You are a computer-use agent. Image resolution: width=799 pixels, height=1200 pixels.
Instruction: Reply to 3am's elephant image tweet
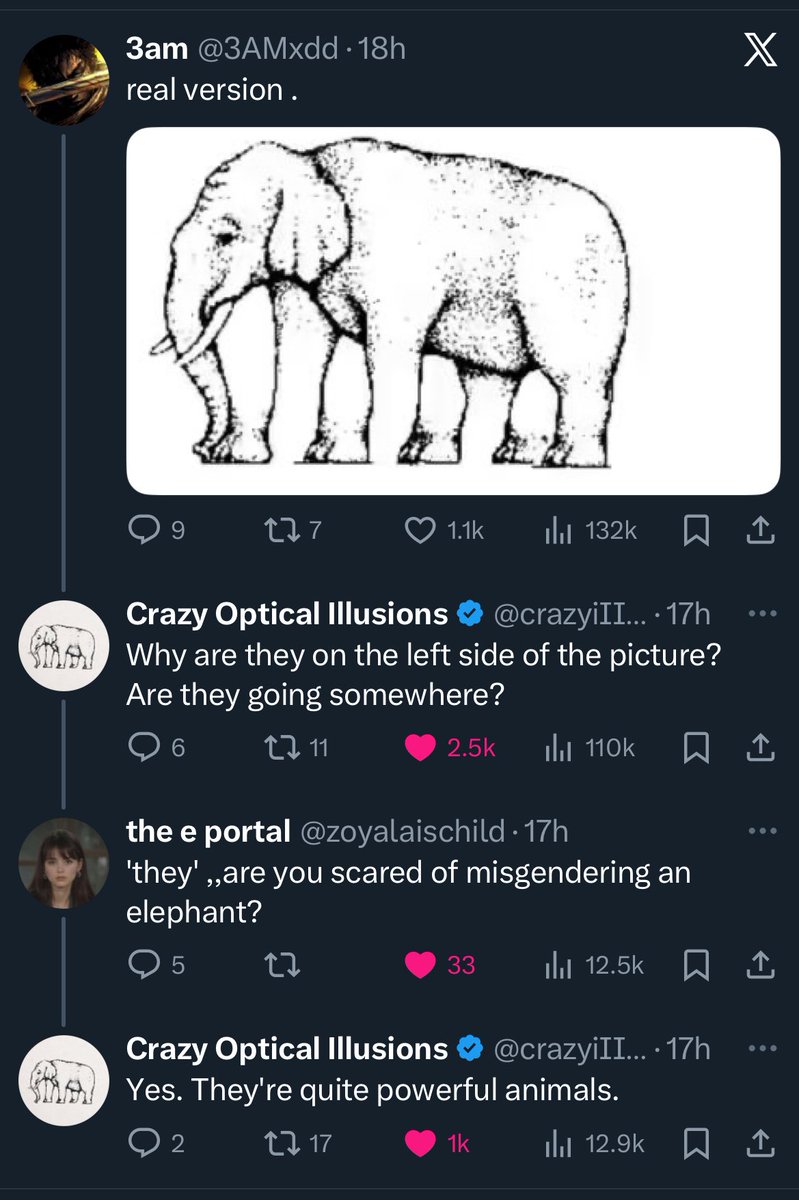[x=145, y=531]
